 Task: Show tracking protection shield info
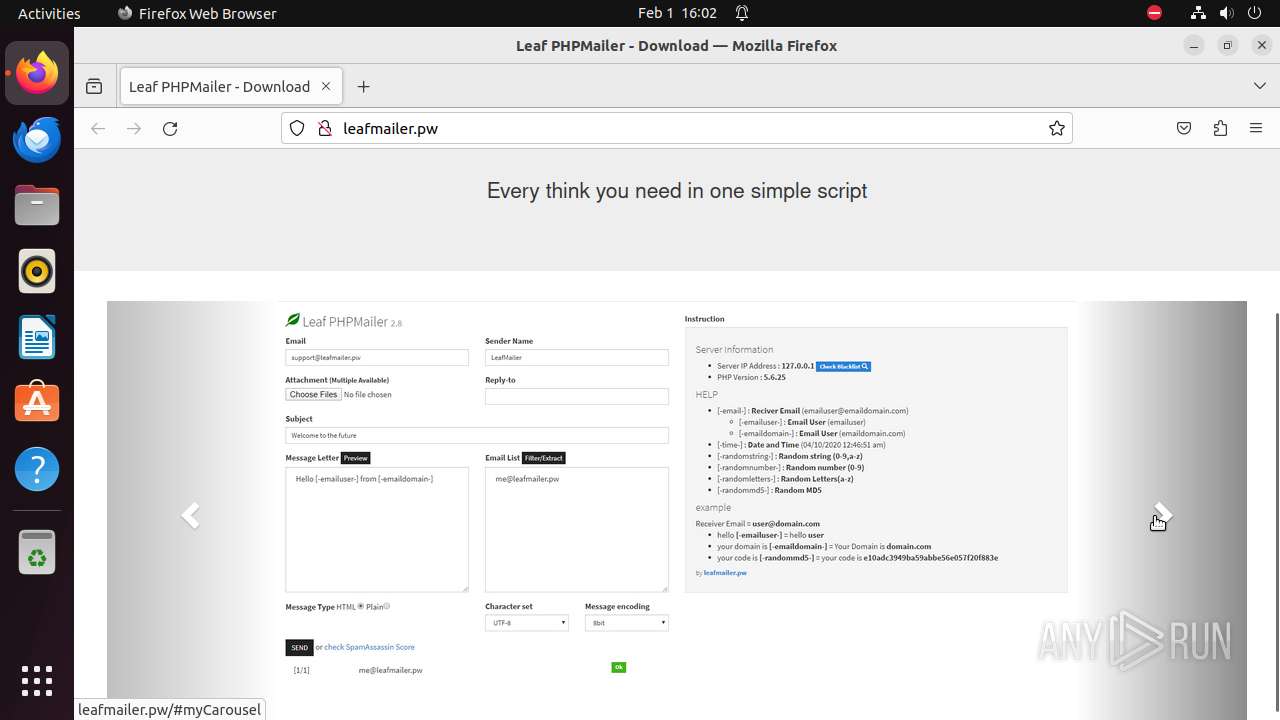click(x=297, y=128)
